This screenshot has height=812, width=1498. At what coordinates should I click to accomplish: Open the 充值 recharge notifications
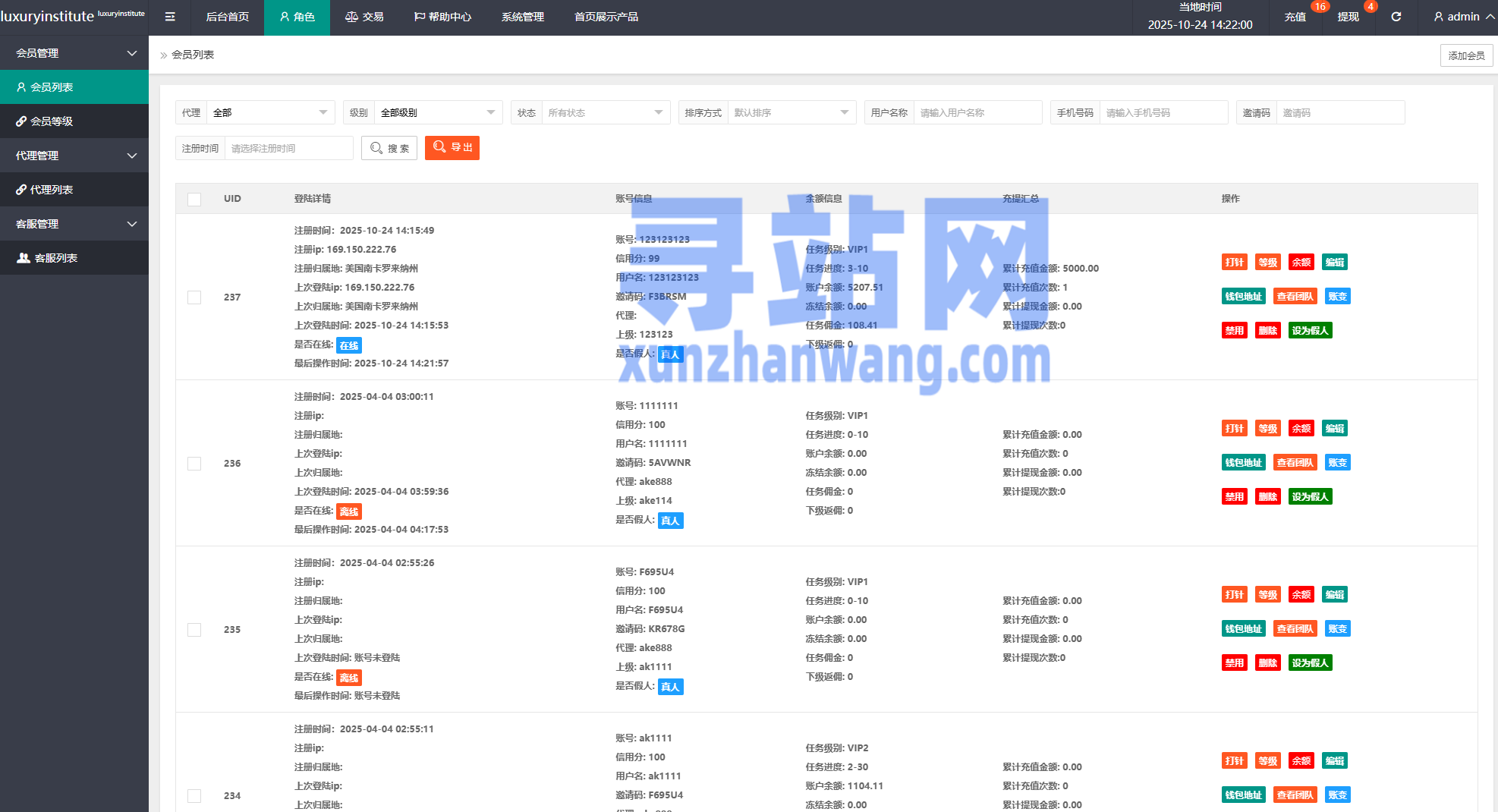1295,17
